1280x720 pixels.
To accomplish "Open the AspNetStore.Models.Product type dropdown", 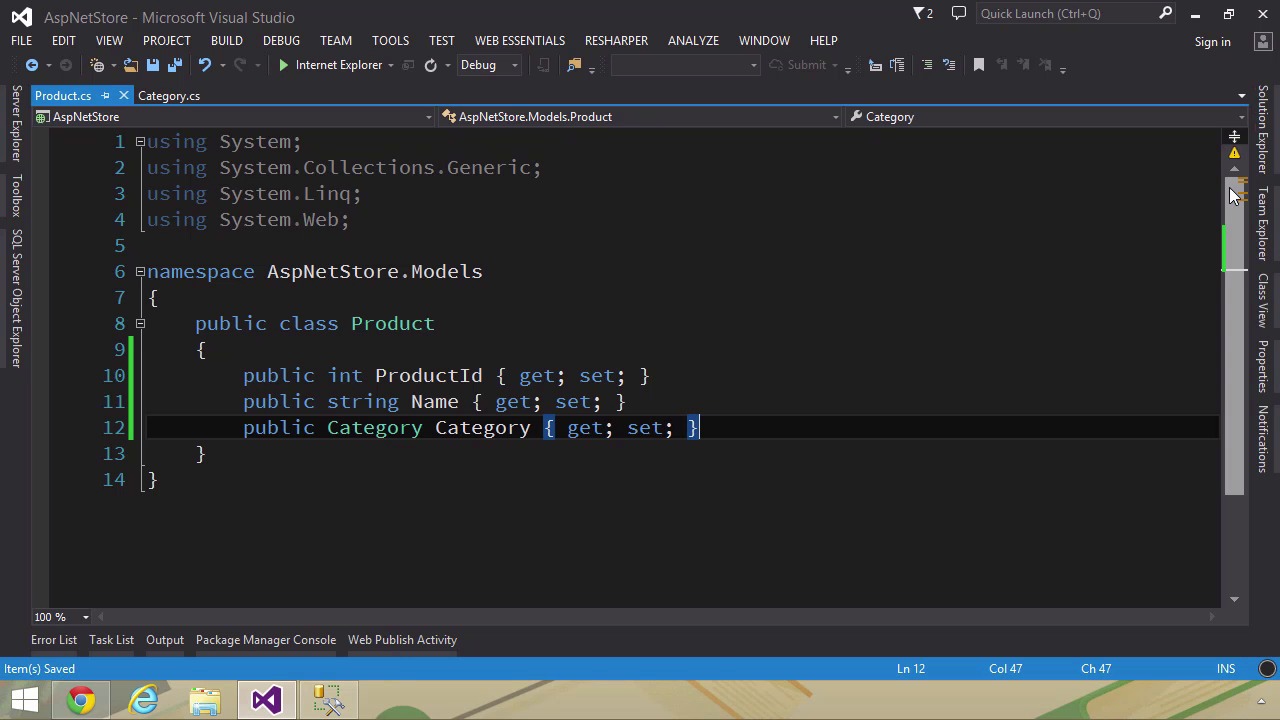I will (x=835, y=117).
